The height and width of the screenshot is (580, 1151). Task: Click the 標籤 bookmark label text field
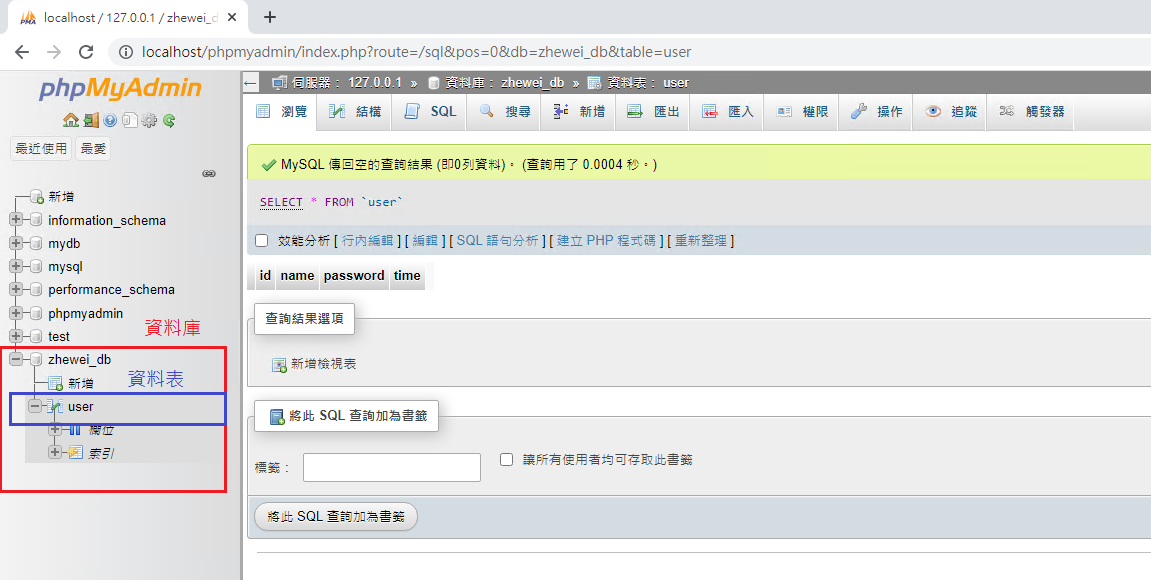[391, 467]
